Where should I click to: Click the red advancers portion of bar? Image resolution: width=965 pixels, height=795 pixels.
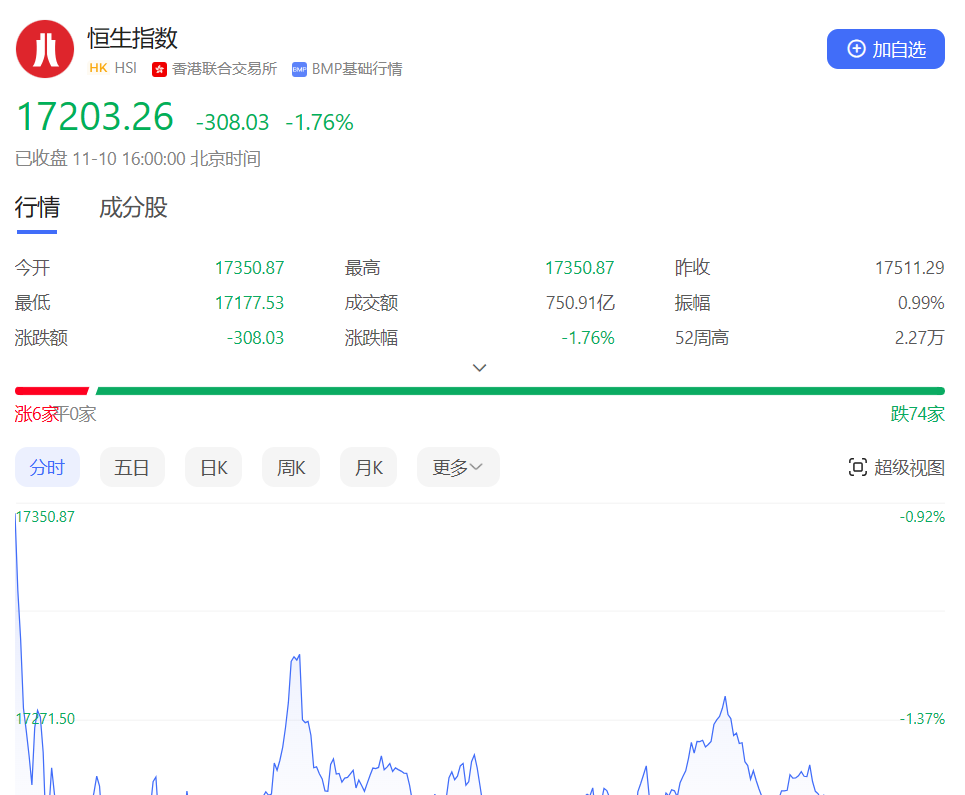(x=50, y=391)
